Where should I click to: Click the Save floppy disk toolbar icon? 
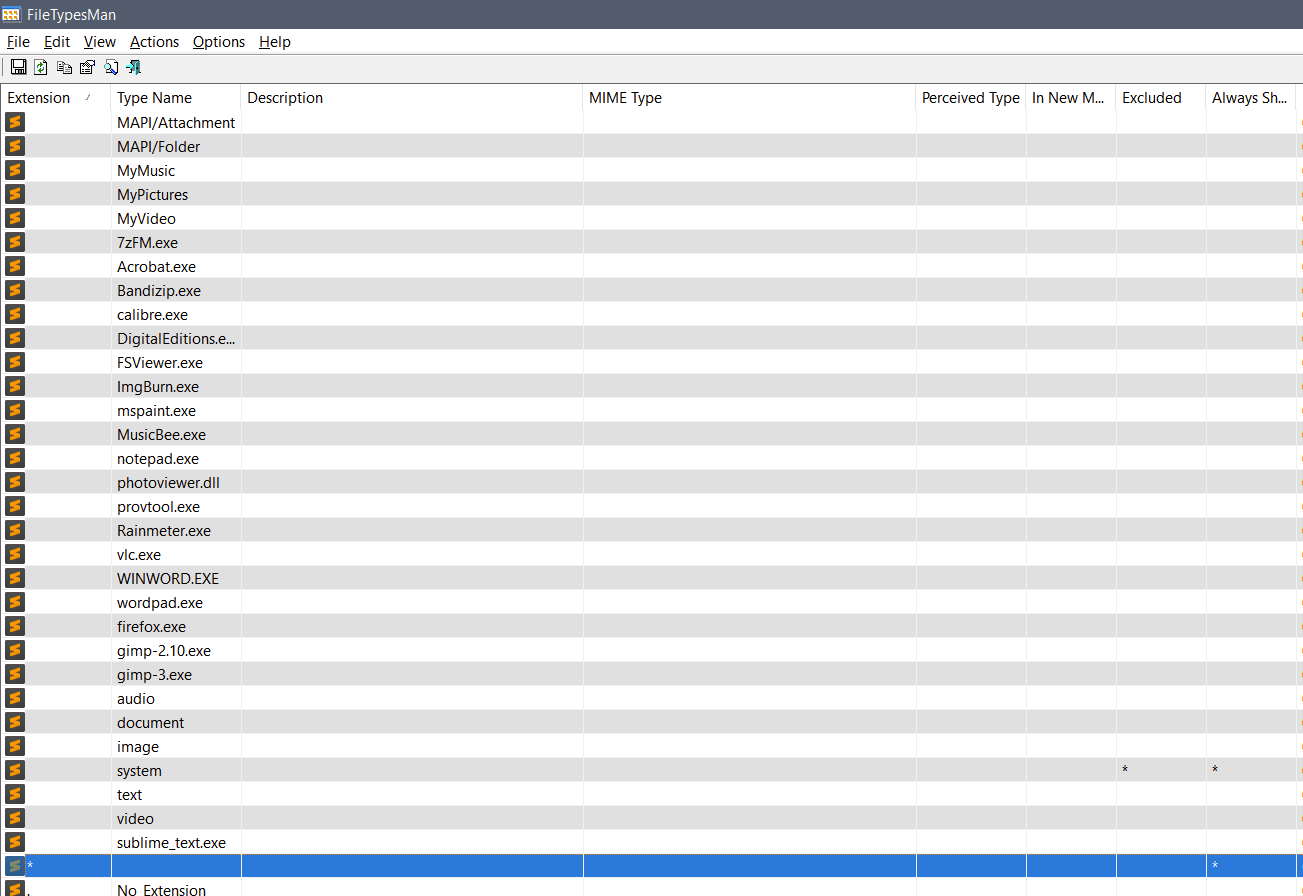(18, 67)
